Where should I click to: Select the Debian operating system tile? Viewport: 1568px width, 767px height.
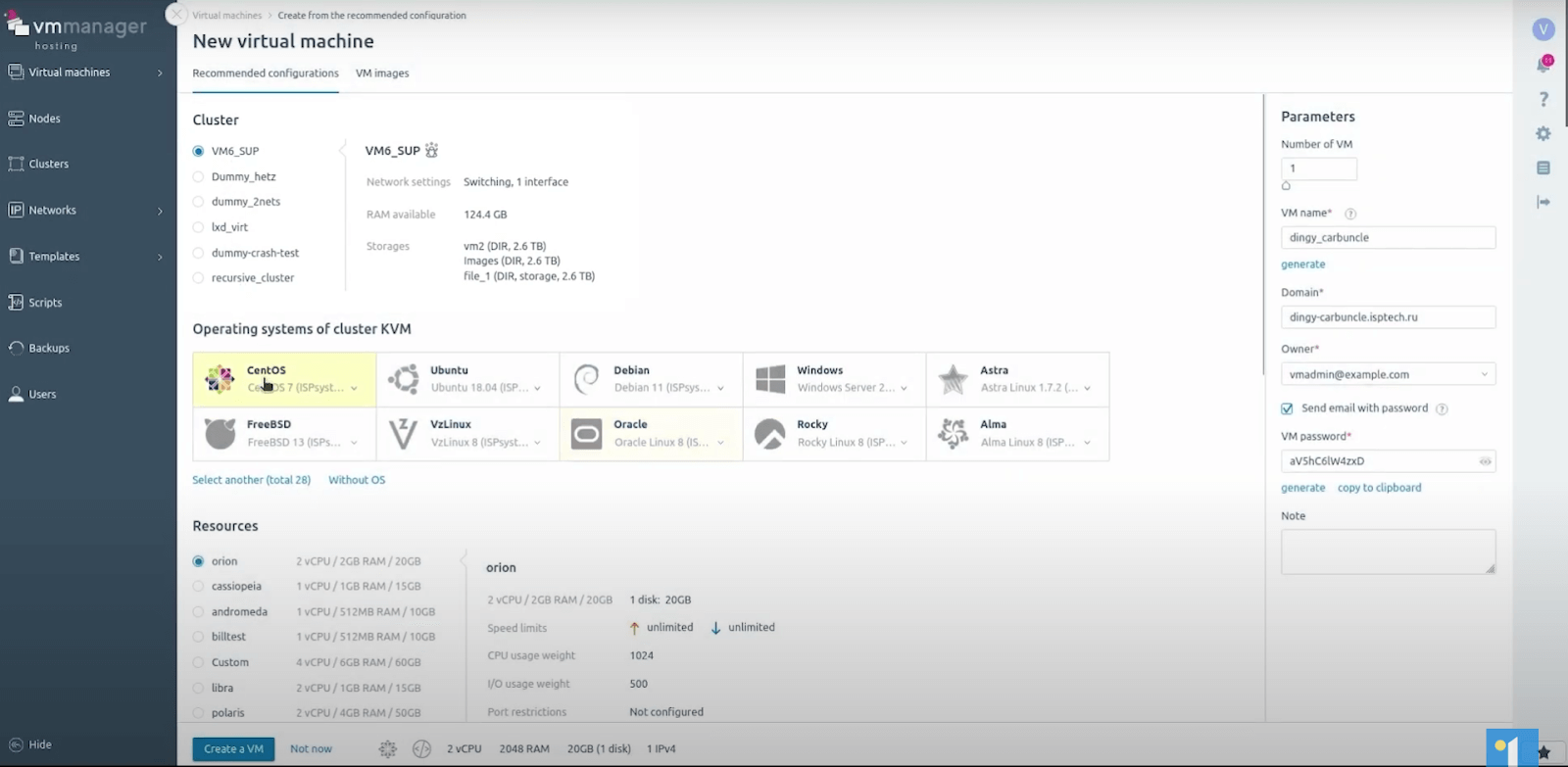tap(651, 379)
